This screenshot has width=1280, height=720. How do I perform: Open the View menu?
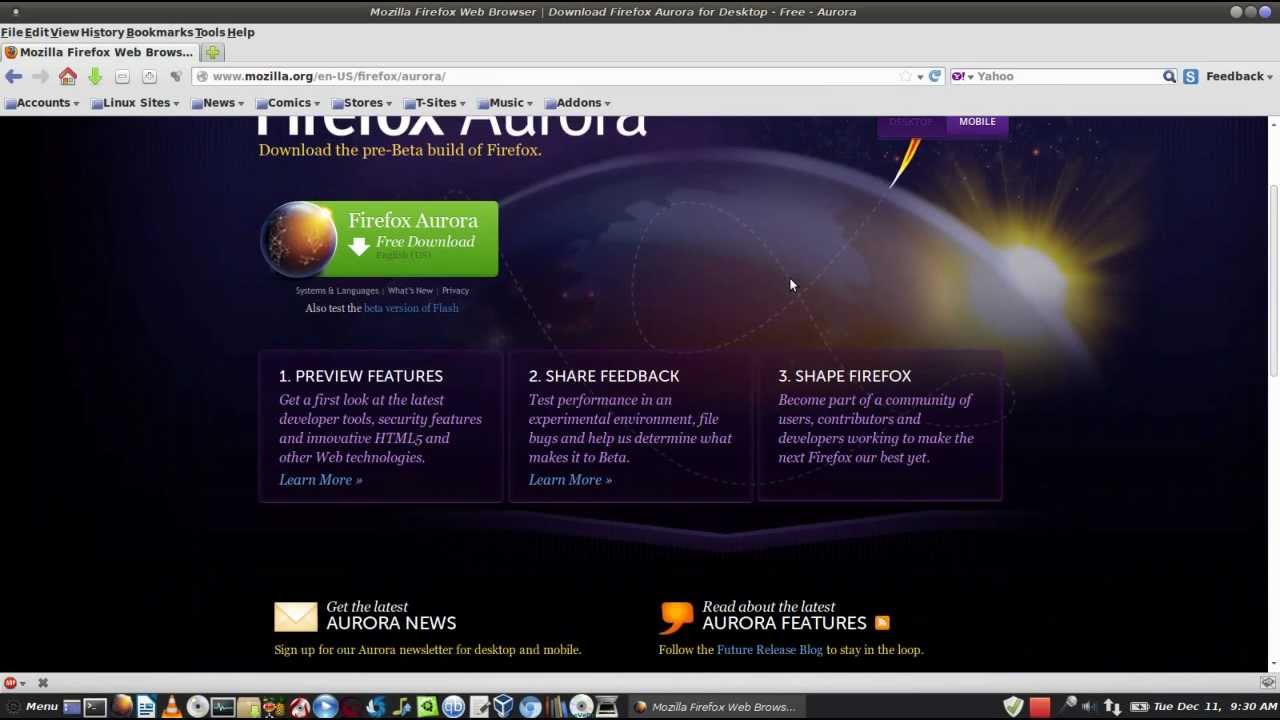point(65,32)
